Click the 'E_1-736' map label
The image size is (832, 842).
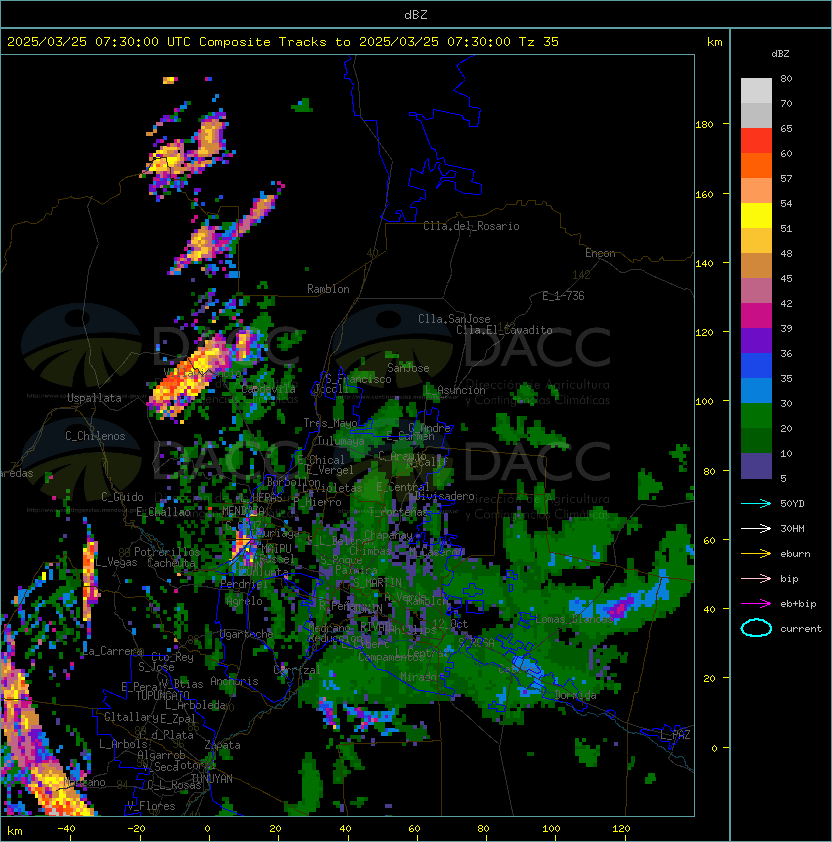coord(563,296)
